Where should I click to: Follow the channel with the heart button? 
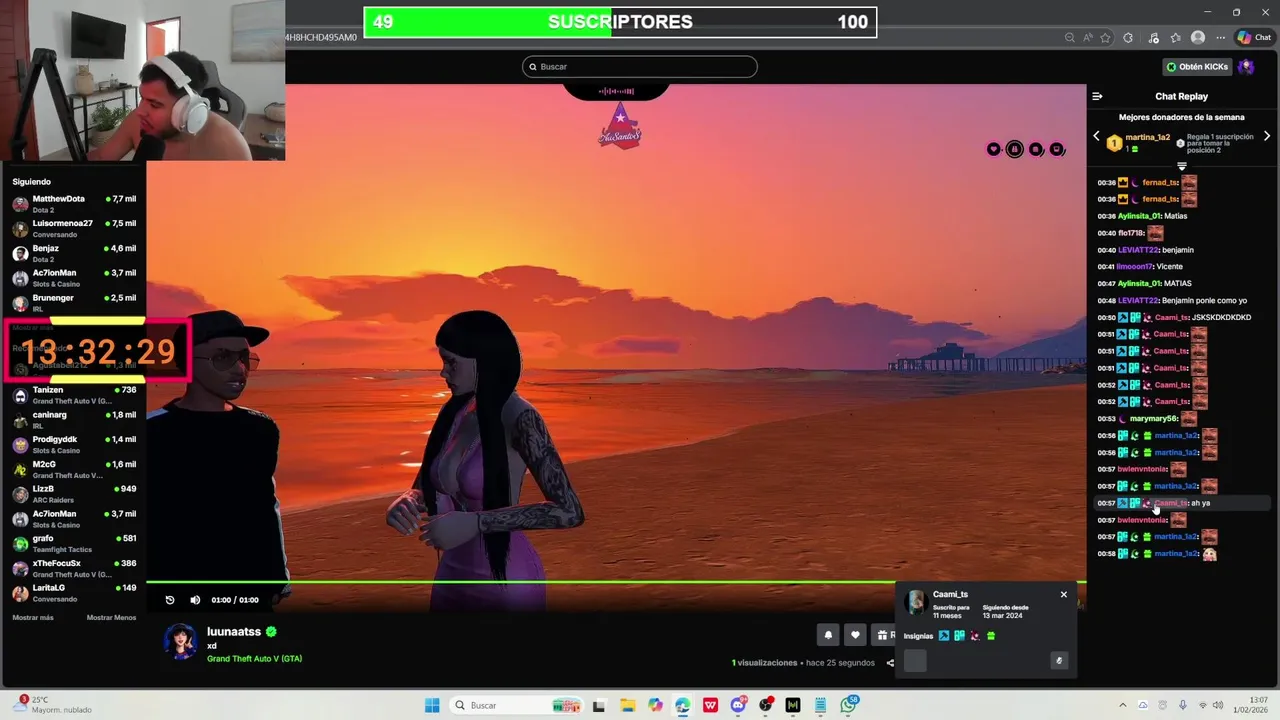855,634
